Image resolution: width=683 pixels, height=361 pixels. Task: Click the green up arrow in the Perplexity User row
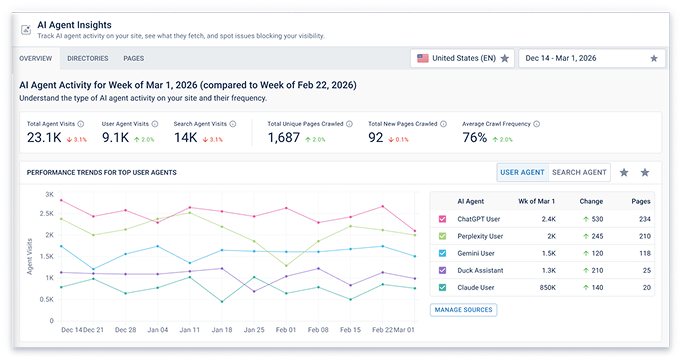tap(586, 236)
